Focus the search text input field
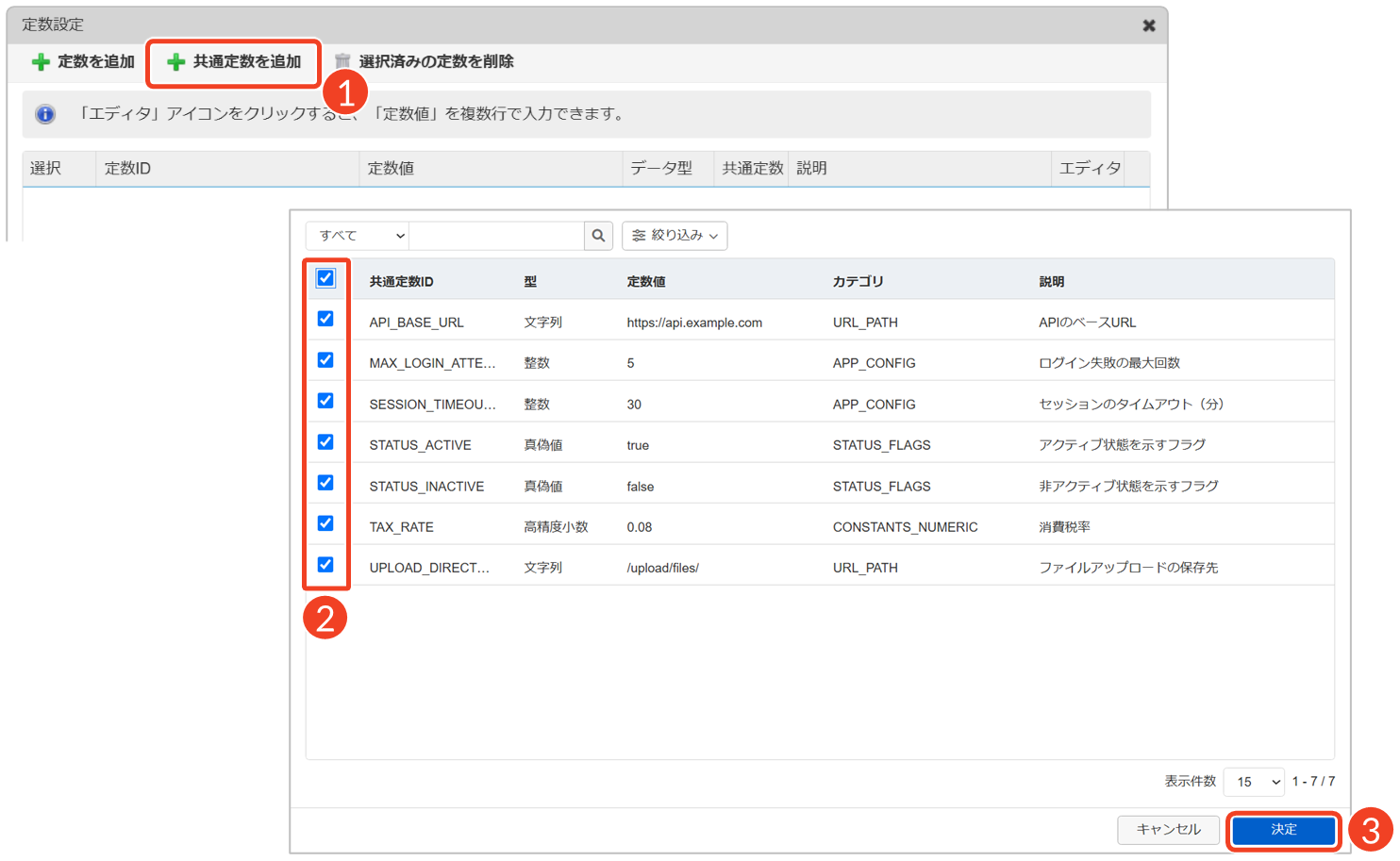1400x861 pixels. click(496, 236)
